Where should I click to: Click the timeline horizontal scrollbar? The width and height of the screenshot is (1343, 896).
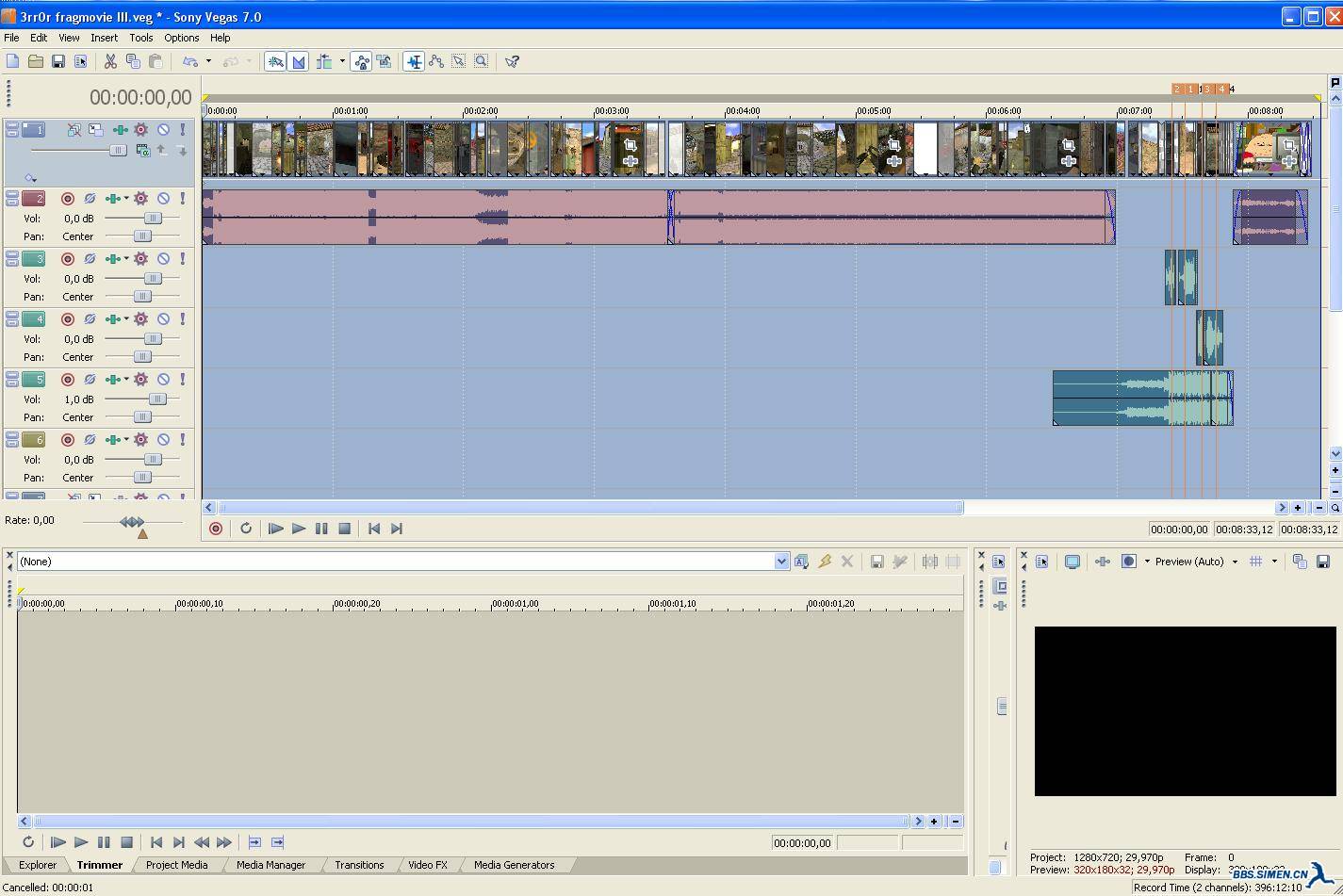coord(590,508)
